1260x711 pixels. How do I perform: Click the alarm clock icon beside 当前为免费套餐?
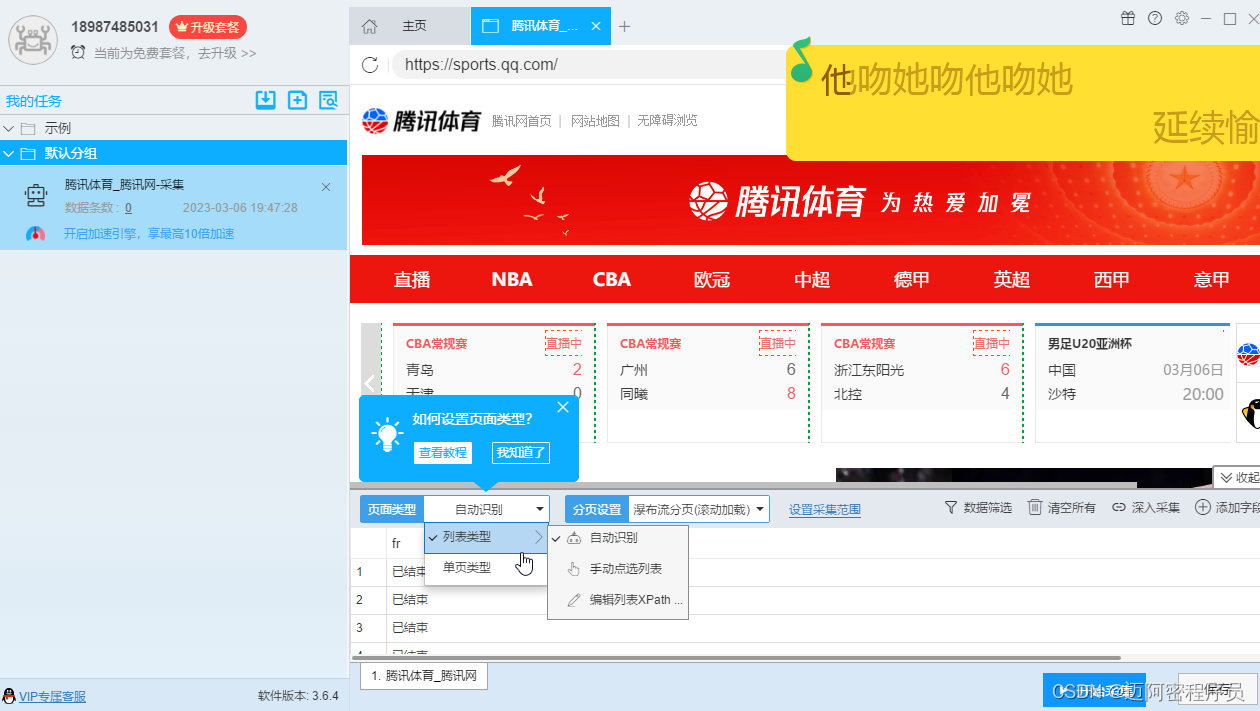(x=78, y=52)
